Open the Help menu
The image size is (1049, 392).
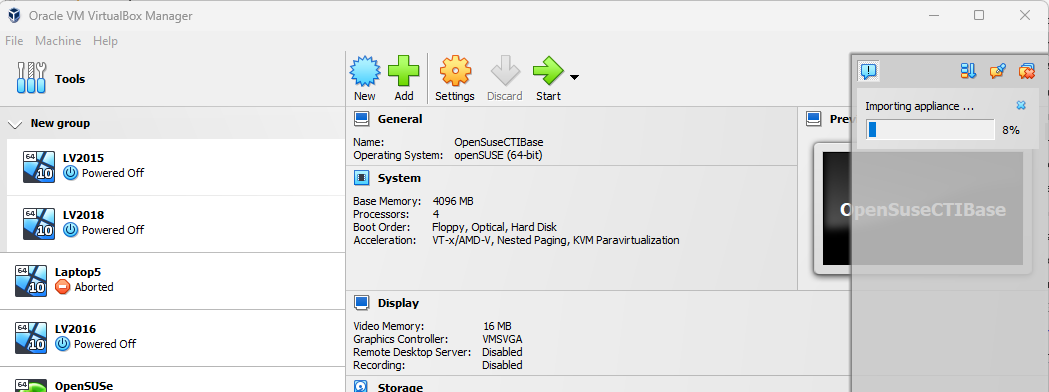pos(105,41)
